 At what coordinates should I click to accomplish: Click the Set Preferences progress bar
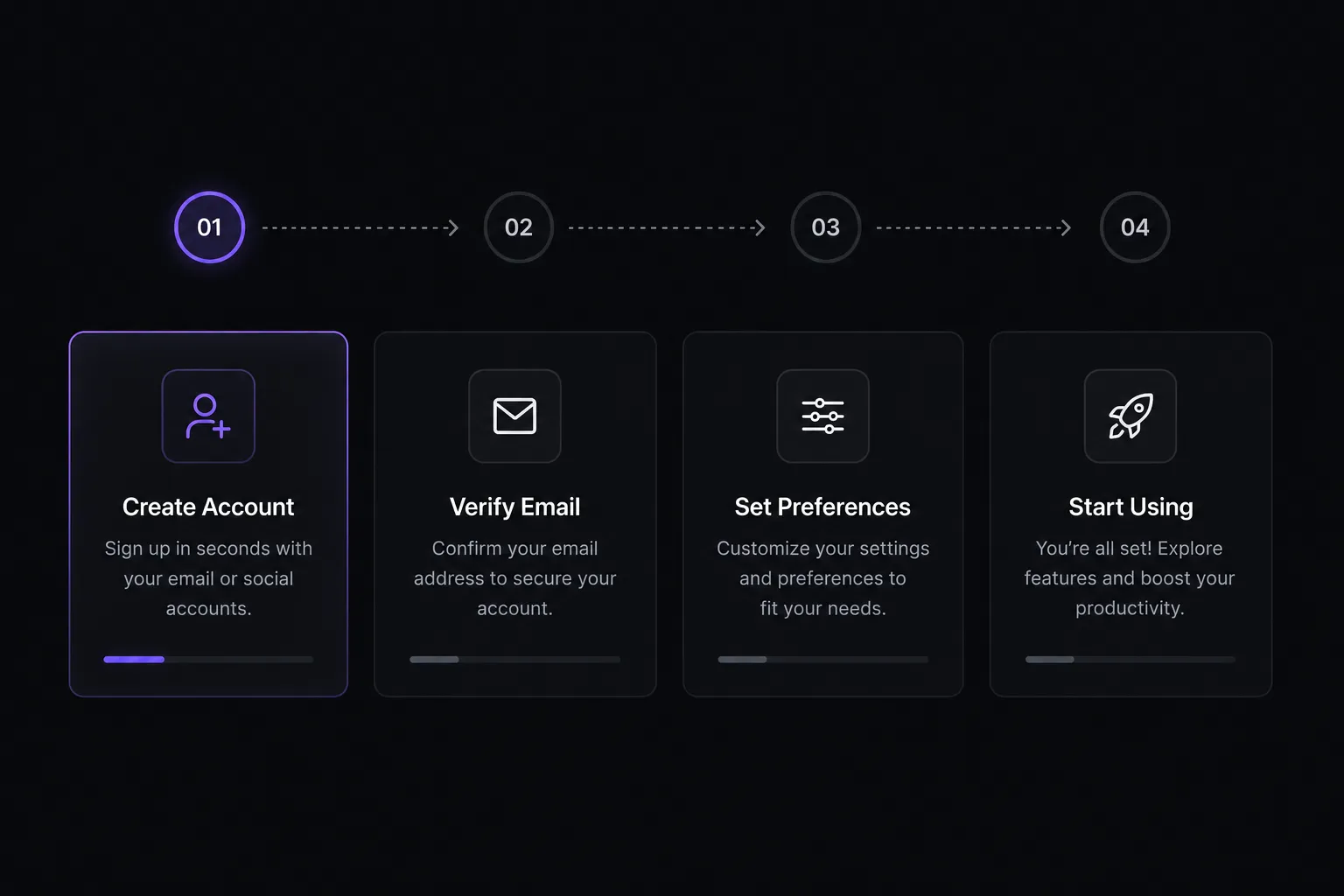point(822,659)
